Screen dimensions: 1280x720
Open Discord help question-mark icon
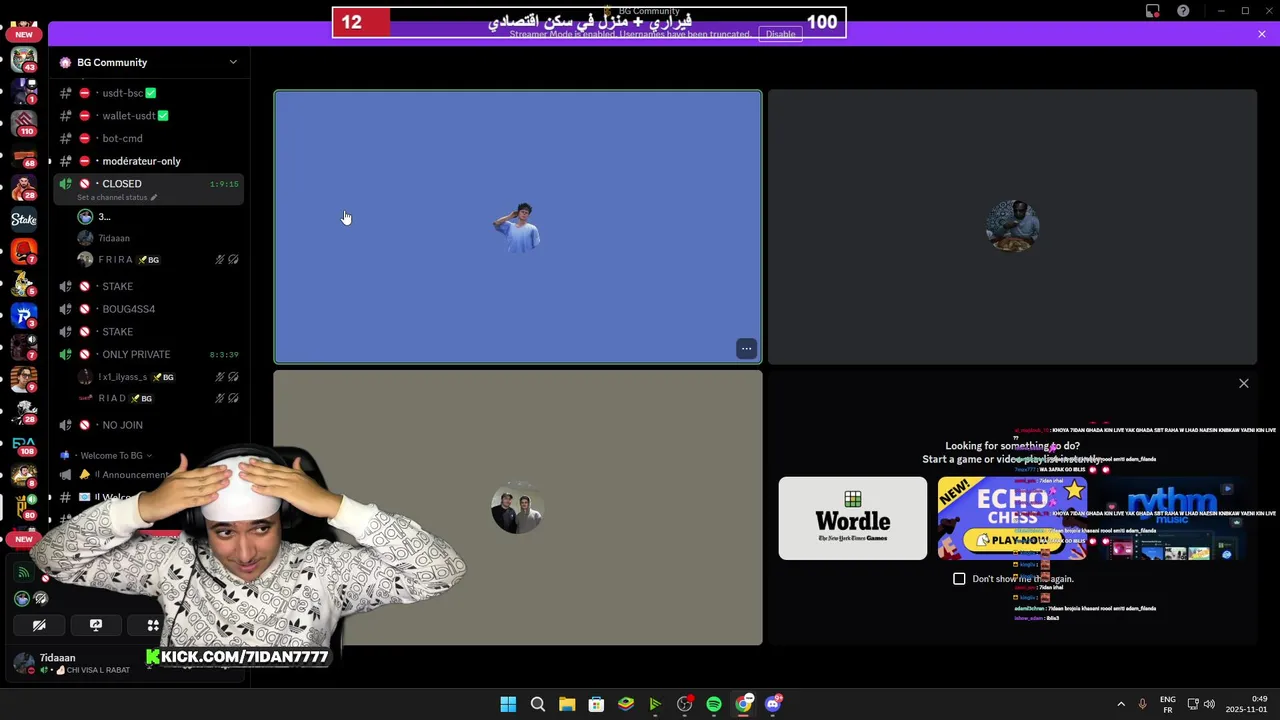click(x=1183, y=11)
